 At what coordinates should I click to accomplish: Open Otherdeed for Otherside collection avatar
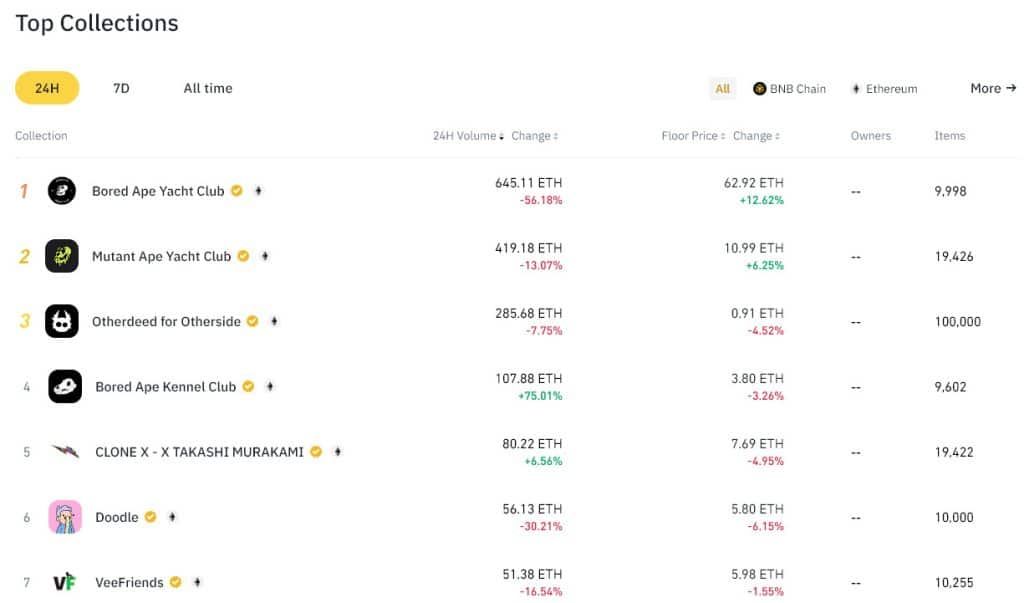point(62,321)
